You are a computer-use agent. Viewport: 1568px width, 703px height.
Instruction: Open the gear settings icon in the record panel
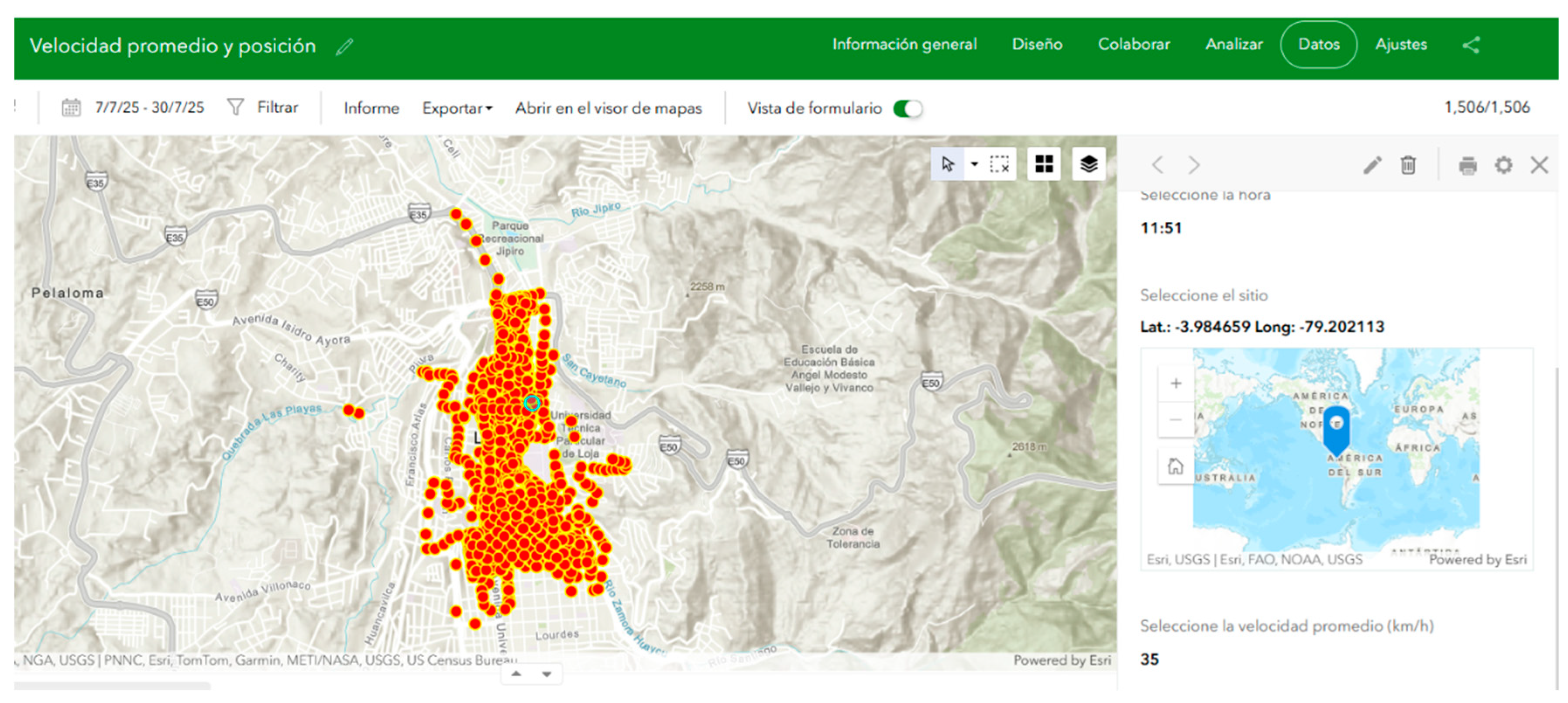tap(1503, 165)
